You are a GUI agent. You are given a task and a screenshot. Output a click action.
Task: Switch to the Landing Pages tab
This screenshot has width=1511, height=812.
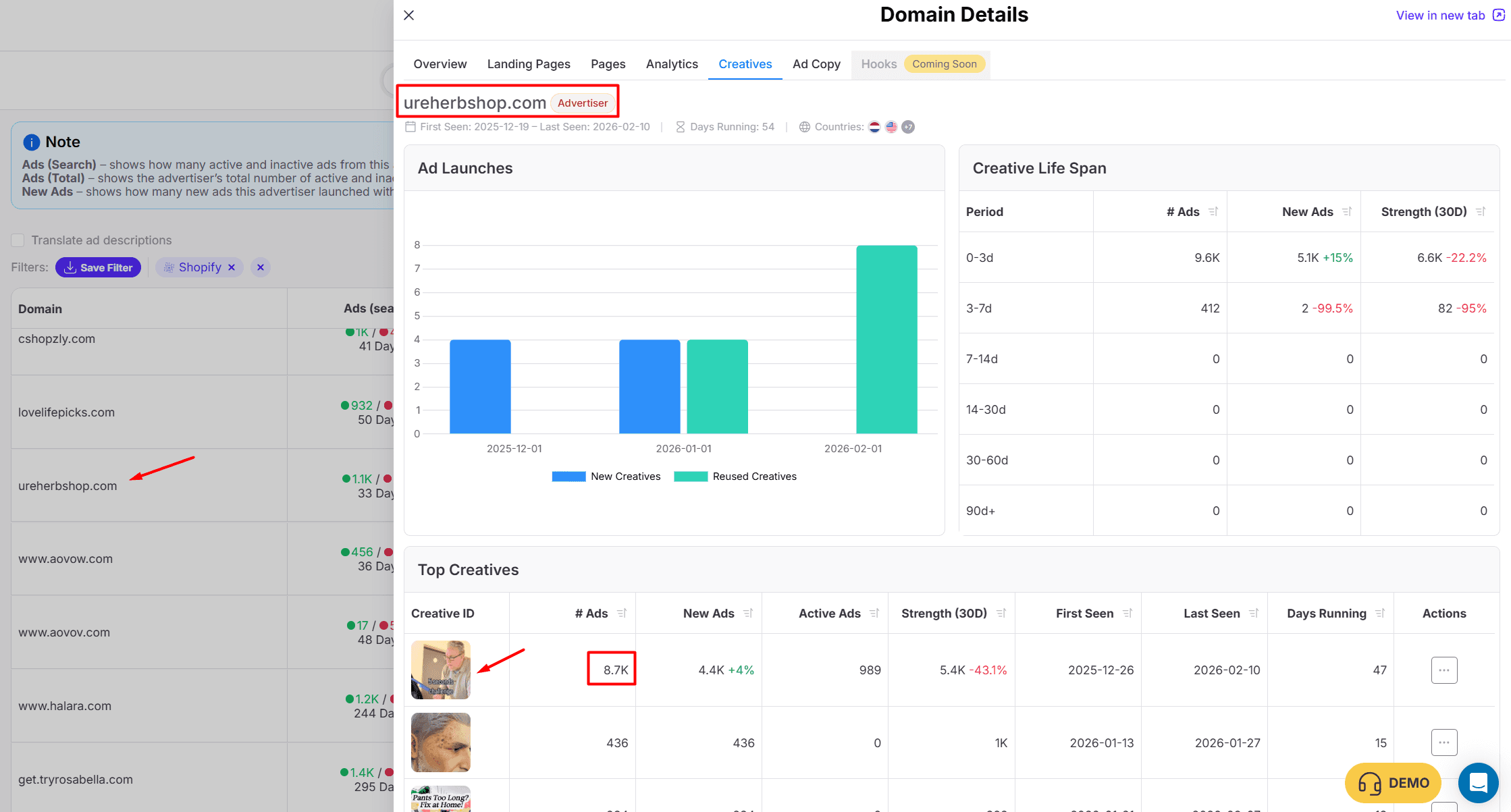pos(529,64)
